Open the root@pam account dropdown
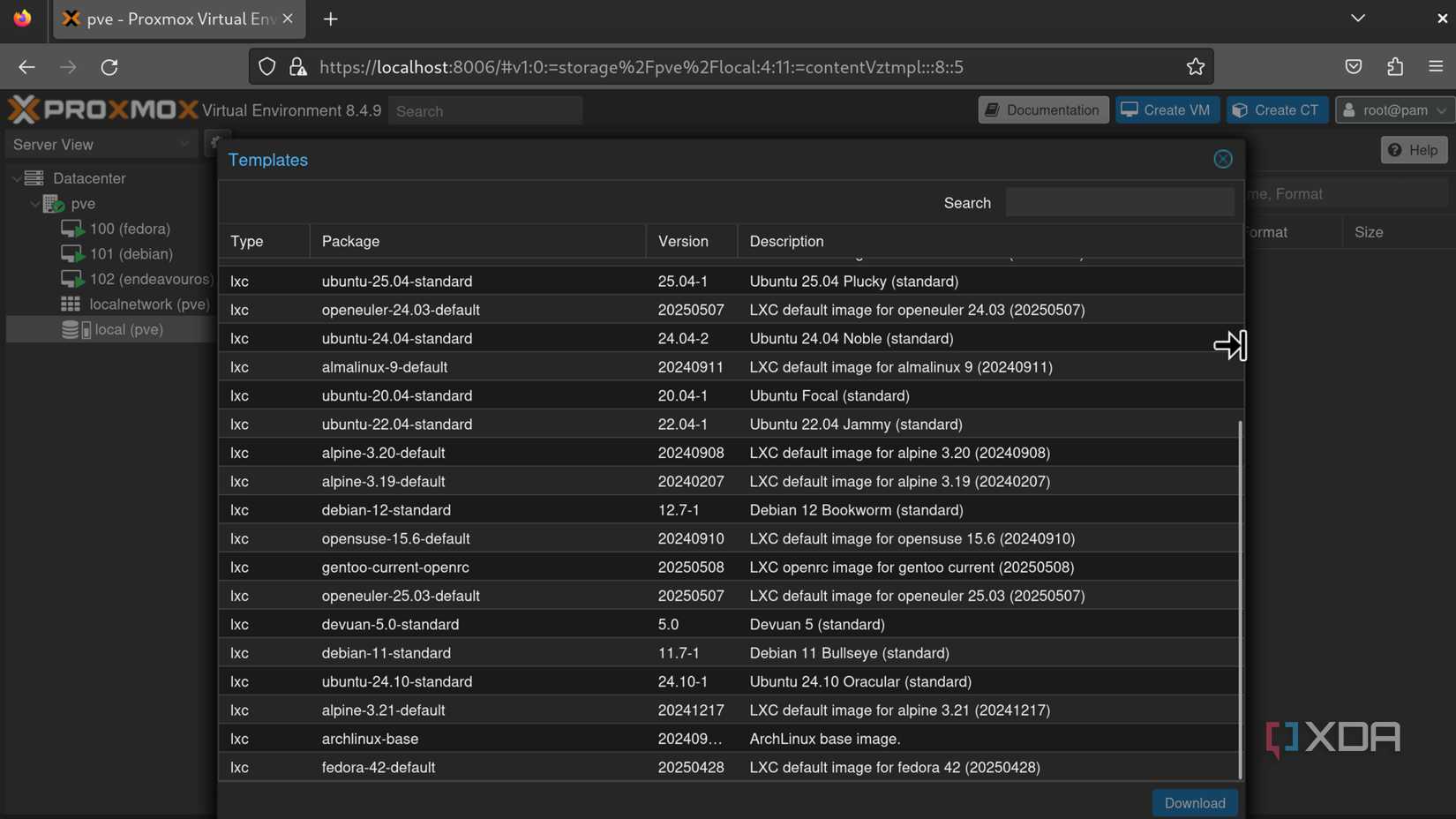Screen dimensions: 1456x819 (x=1442, y=109)
